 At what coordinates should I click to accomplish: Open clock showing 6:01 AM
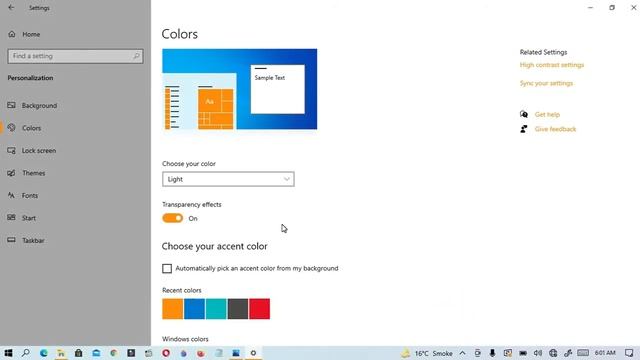point(605,353)
